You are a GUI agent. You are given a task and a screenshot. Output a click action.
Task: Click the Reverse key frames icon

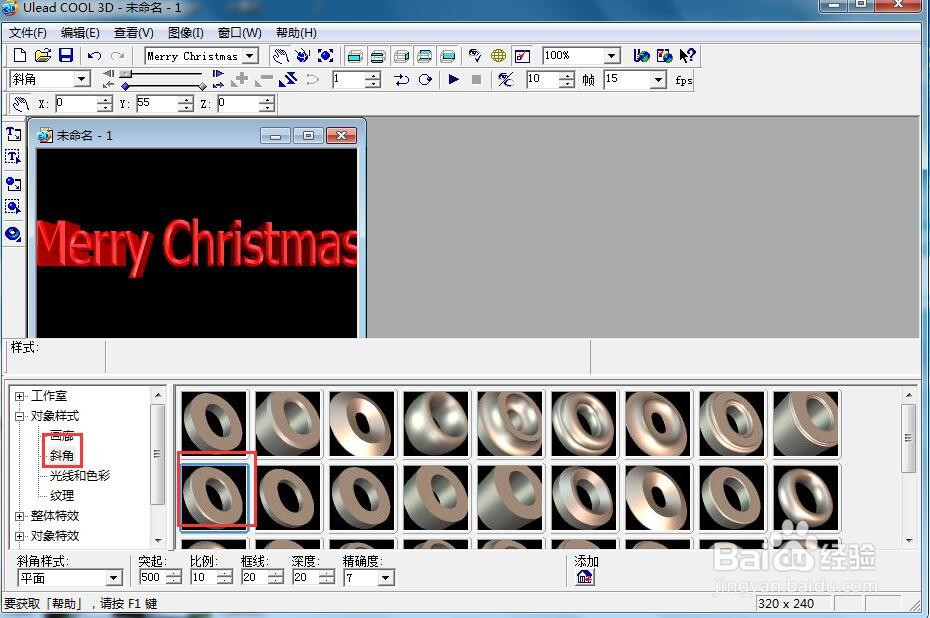tap(288, 79)
